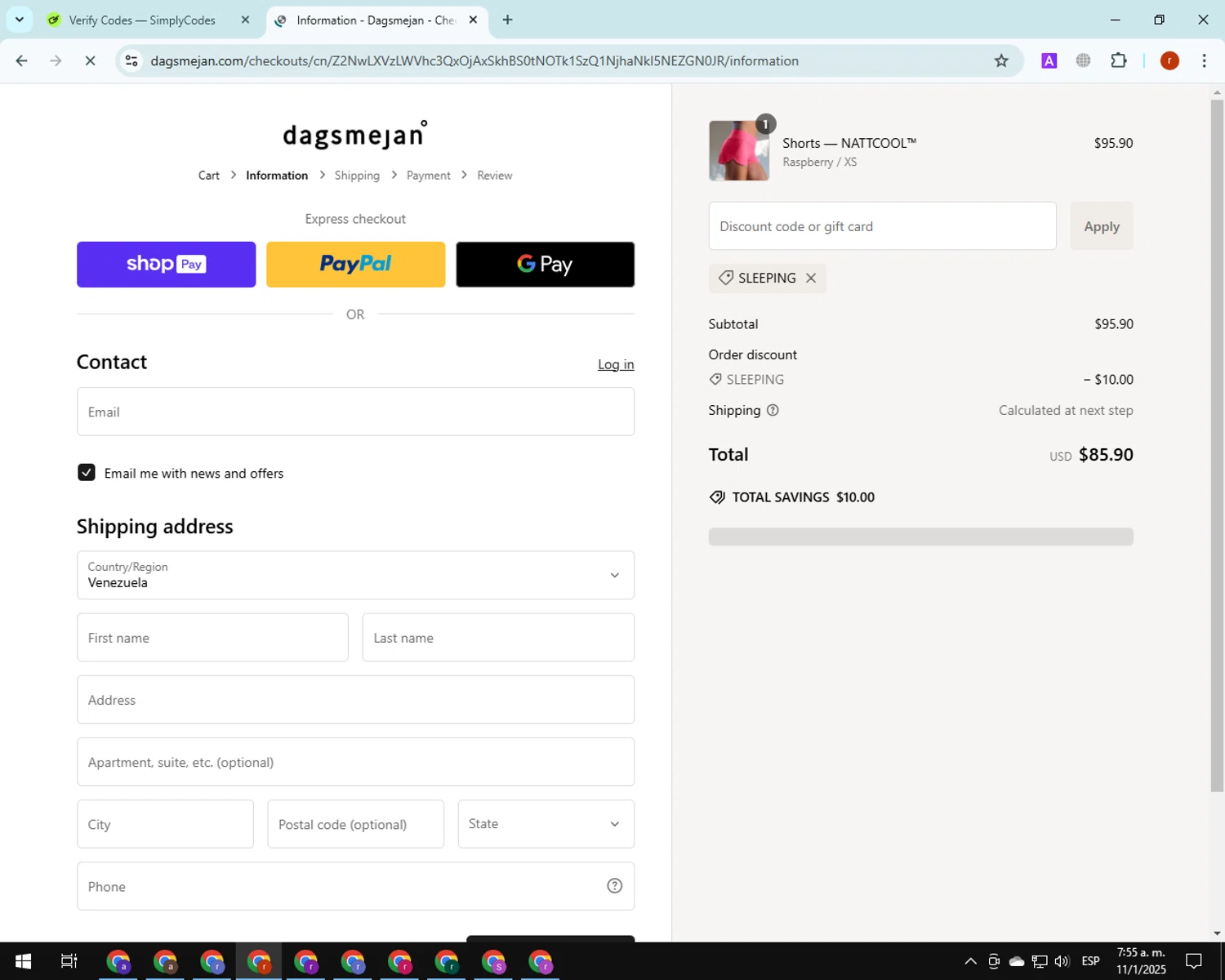Open the purple A extension icon
This screenshot has height=980, width=1225.
(x=1049, y=60)
